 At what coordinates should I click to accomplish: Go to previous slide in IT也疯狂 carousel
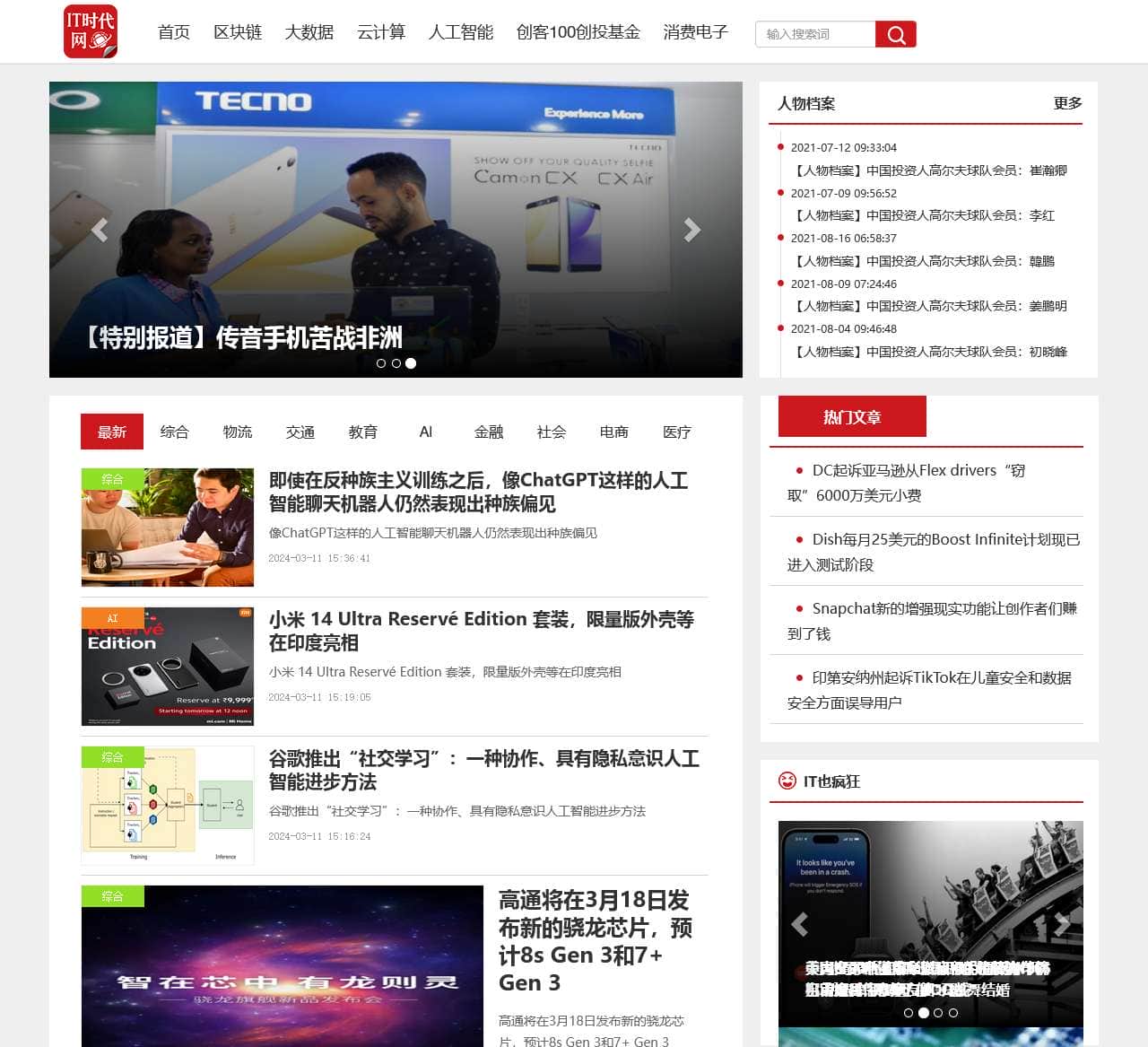[800, 923]
